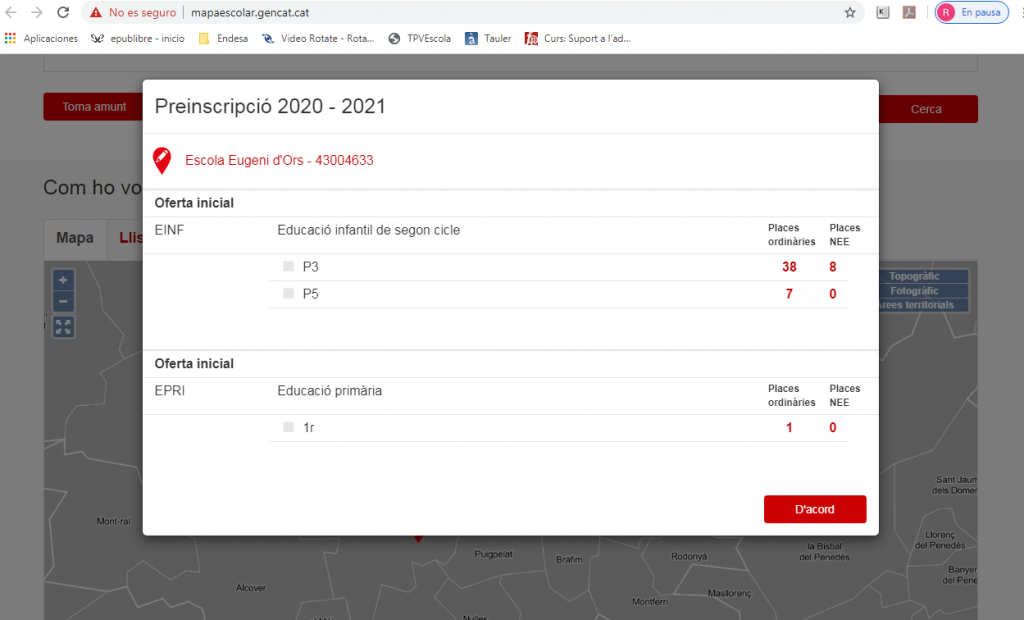Open Escola Eugeni d'Ors school link
1024x620 pixels.
279,161
